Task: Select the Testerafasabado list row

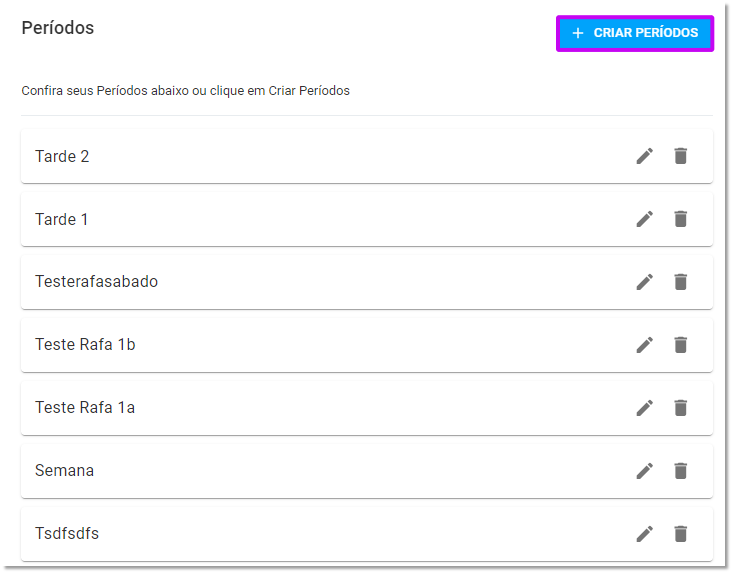Action: tap(367, 282)
